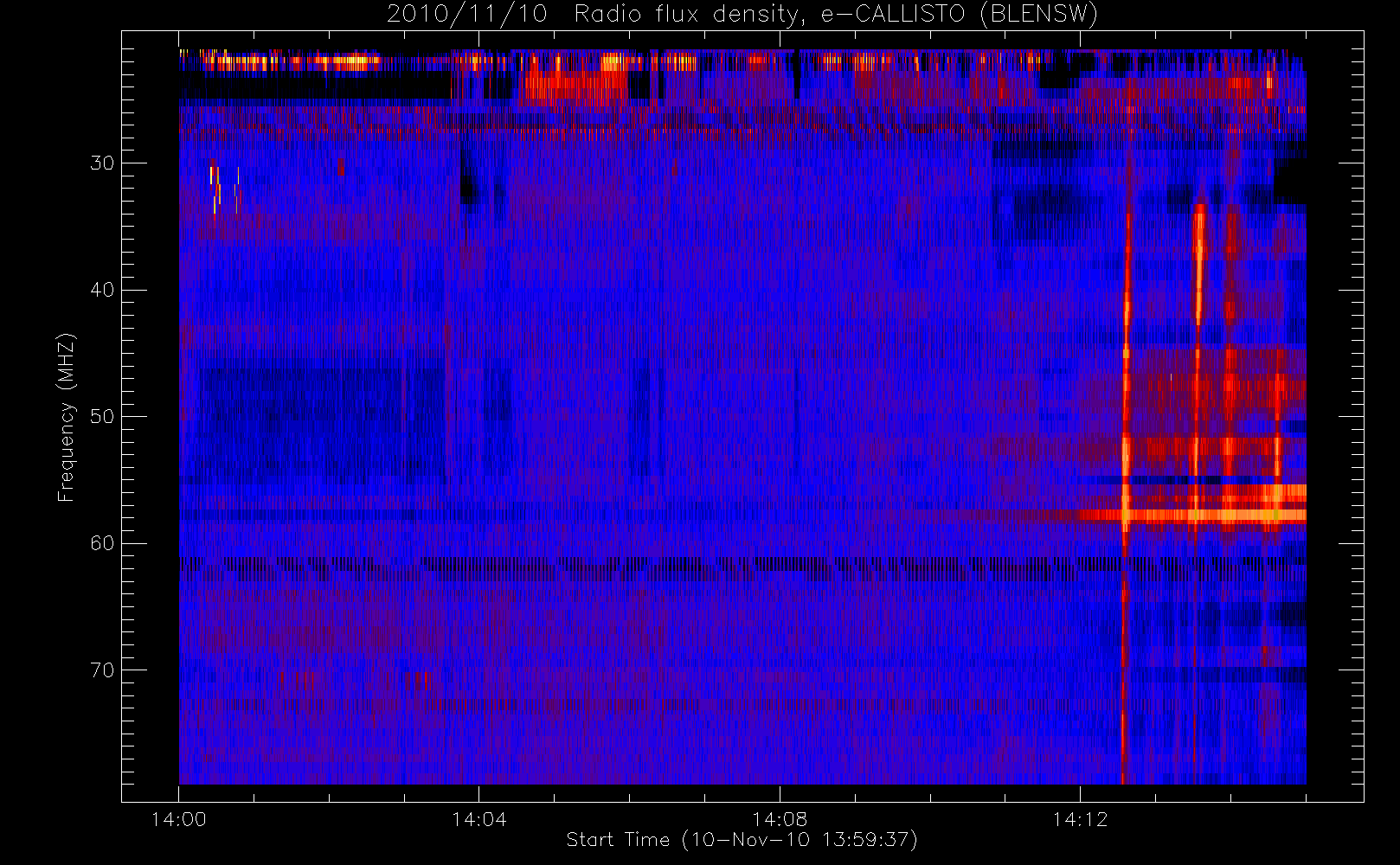Click the 'Start Time (10-Nov-10 13:59:37)' label
The height and width of the screenshot is (865, 1400).
[x=742, y=840]
